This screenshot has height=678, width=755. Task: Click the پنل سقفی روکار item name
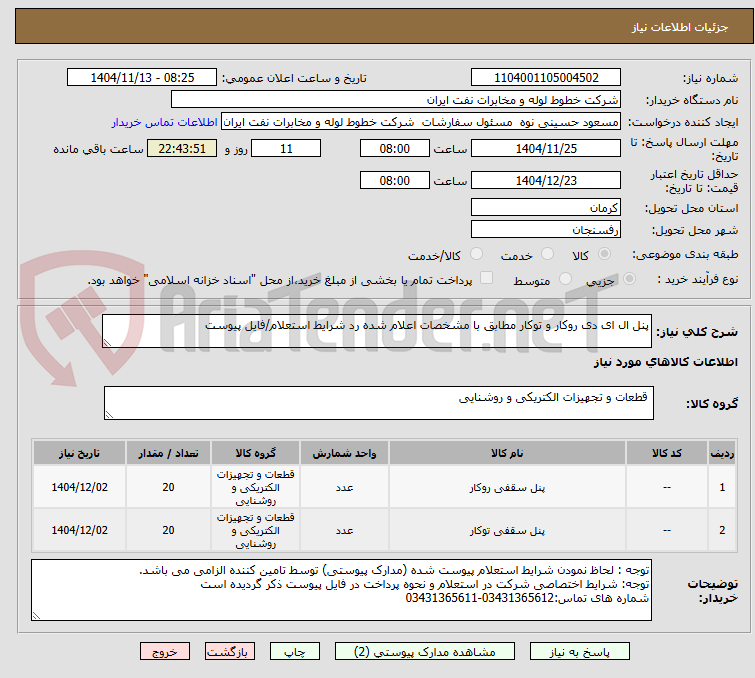507,488
